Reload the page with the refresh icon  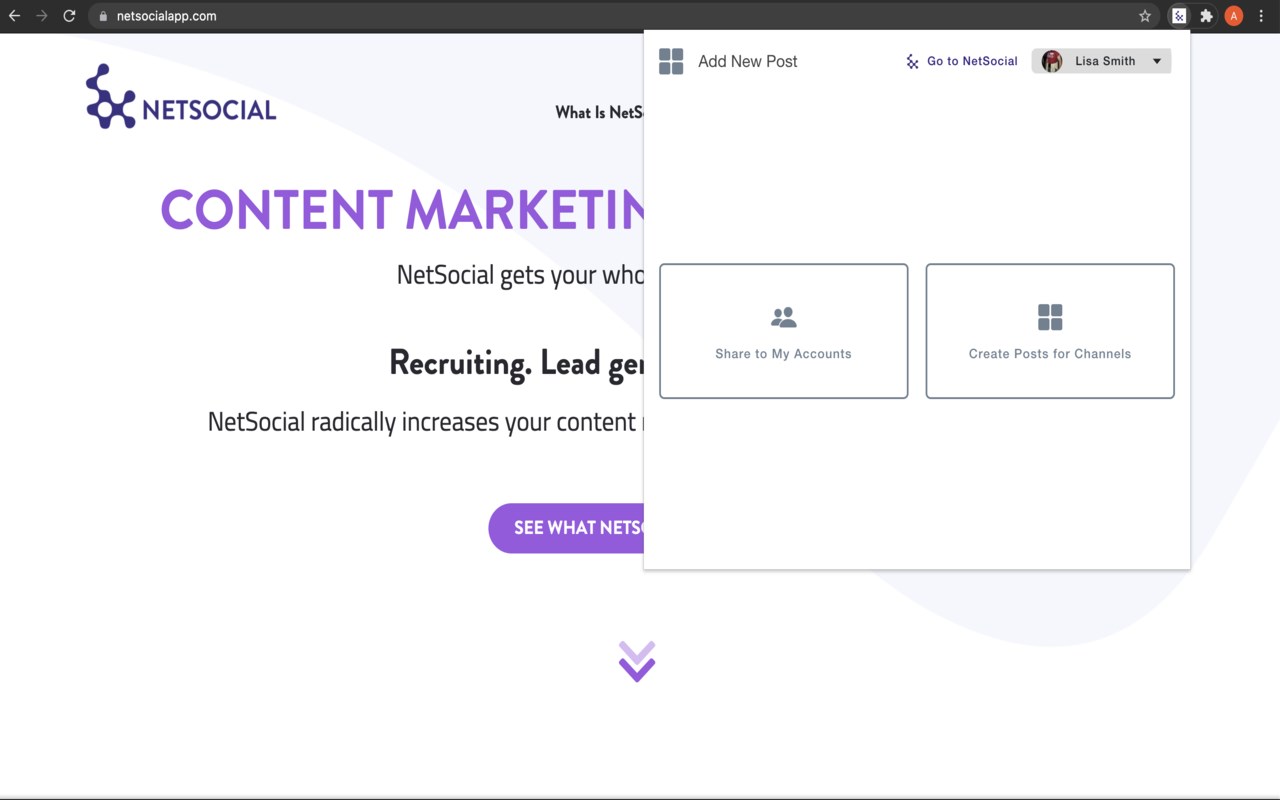pos(69,16)
